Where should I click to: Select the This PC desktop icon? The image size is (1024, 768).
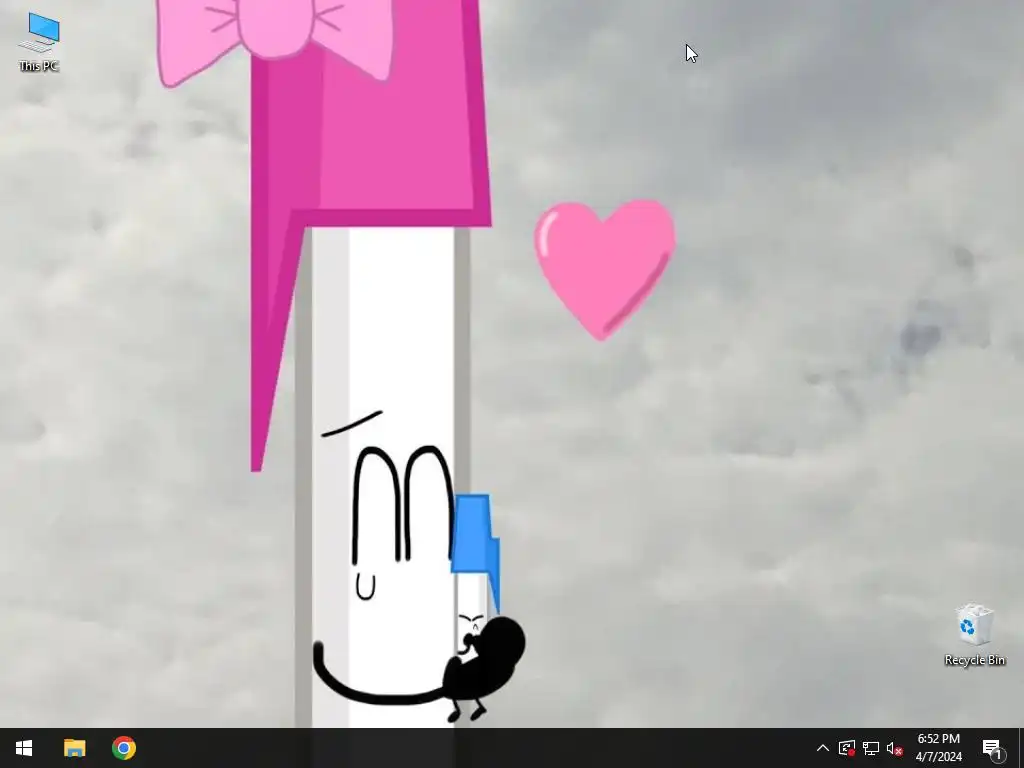[39, 41]
